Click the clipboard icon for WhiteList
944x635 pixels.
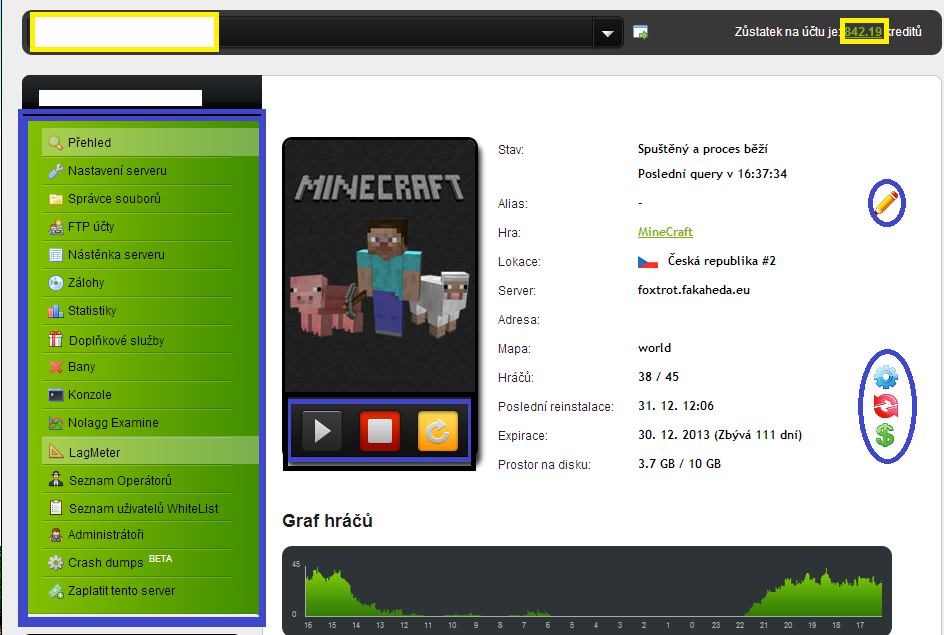click(55, 507)
